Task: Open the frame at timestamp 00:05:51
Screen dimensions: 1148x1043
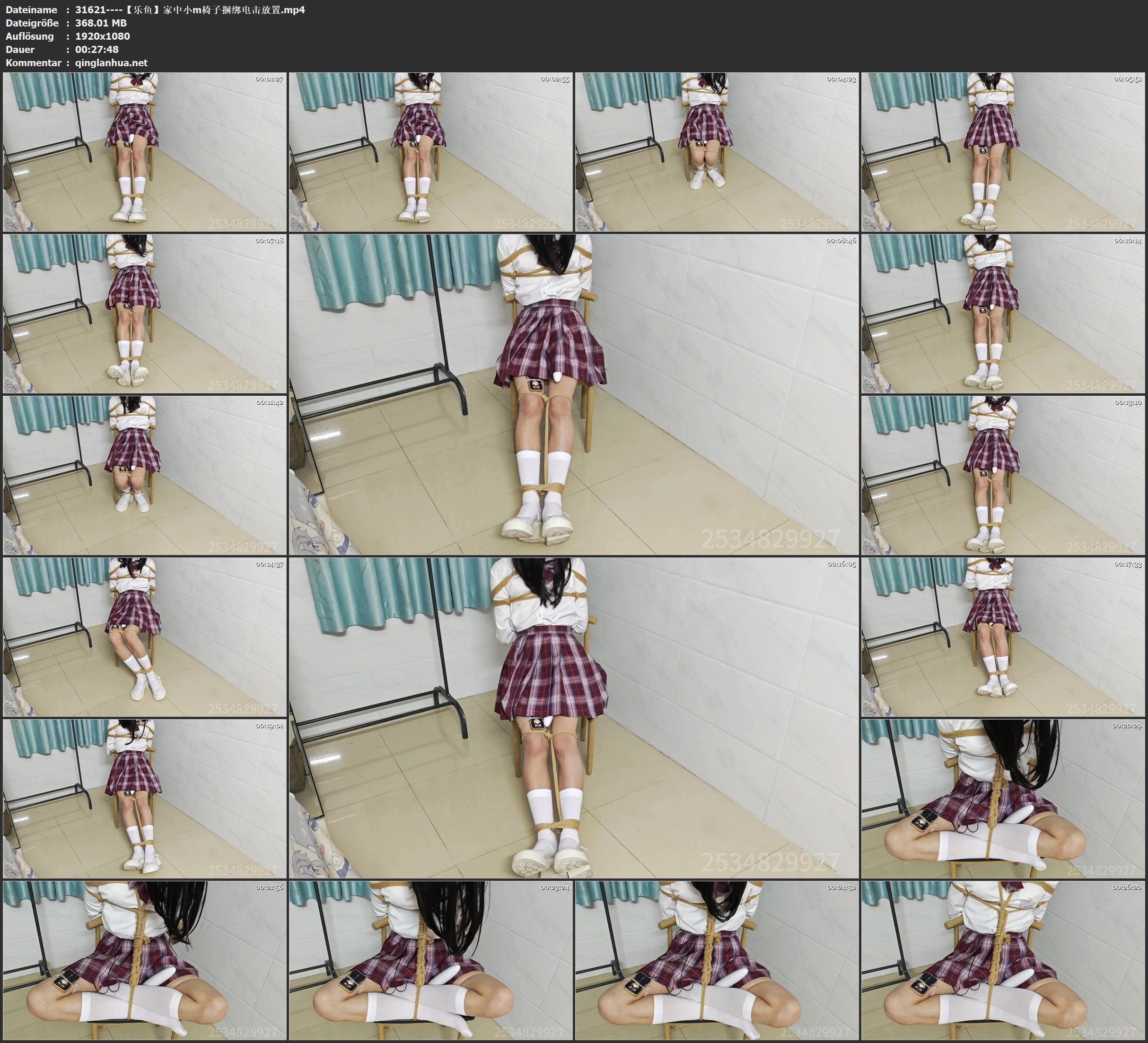Action: (1003, 151)
